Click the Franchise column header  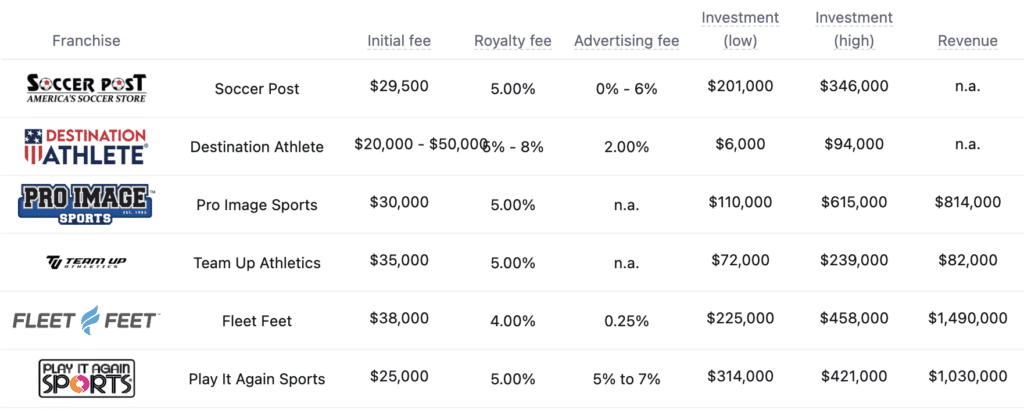pos(86,41)
